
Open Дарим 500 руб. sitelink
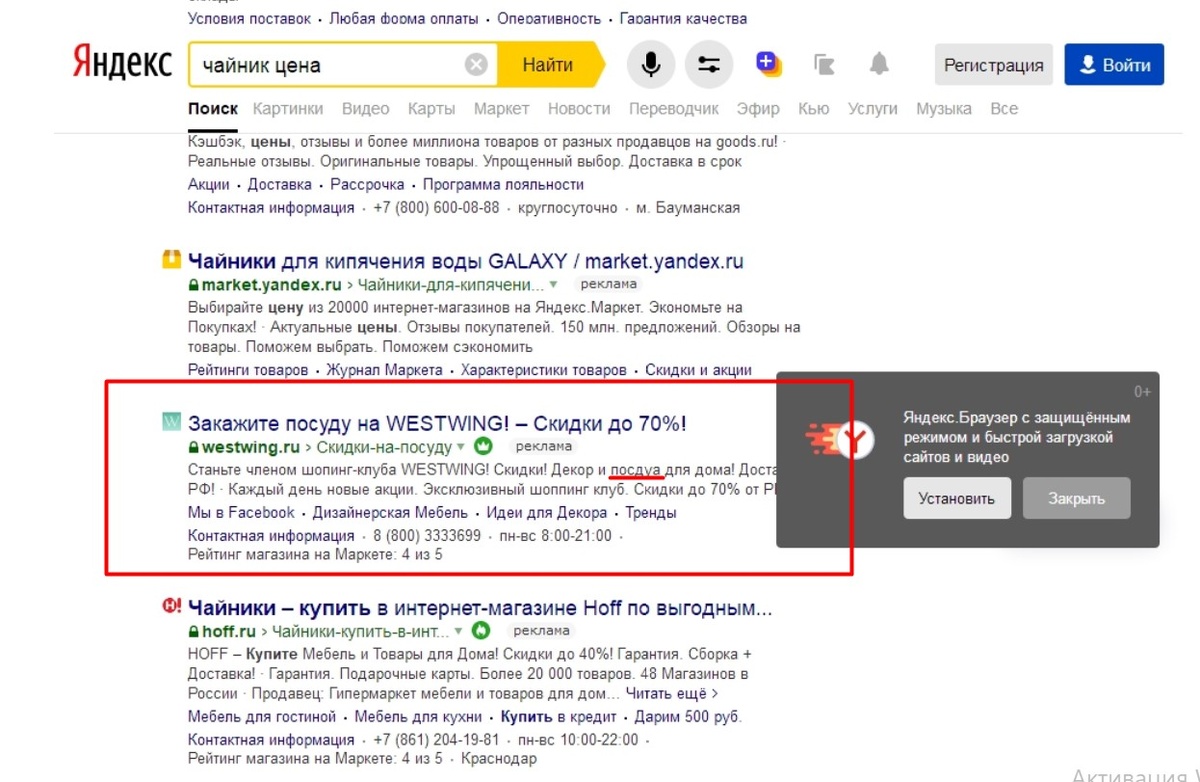(688, 717)
